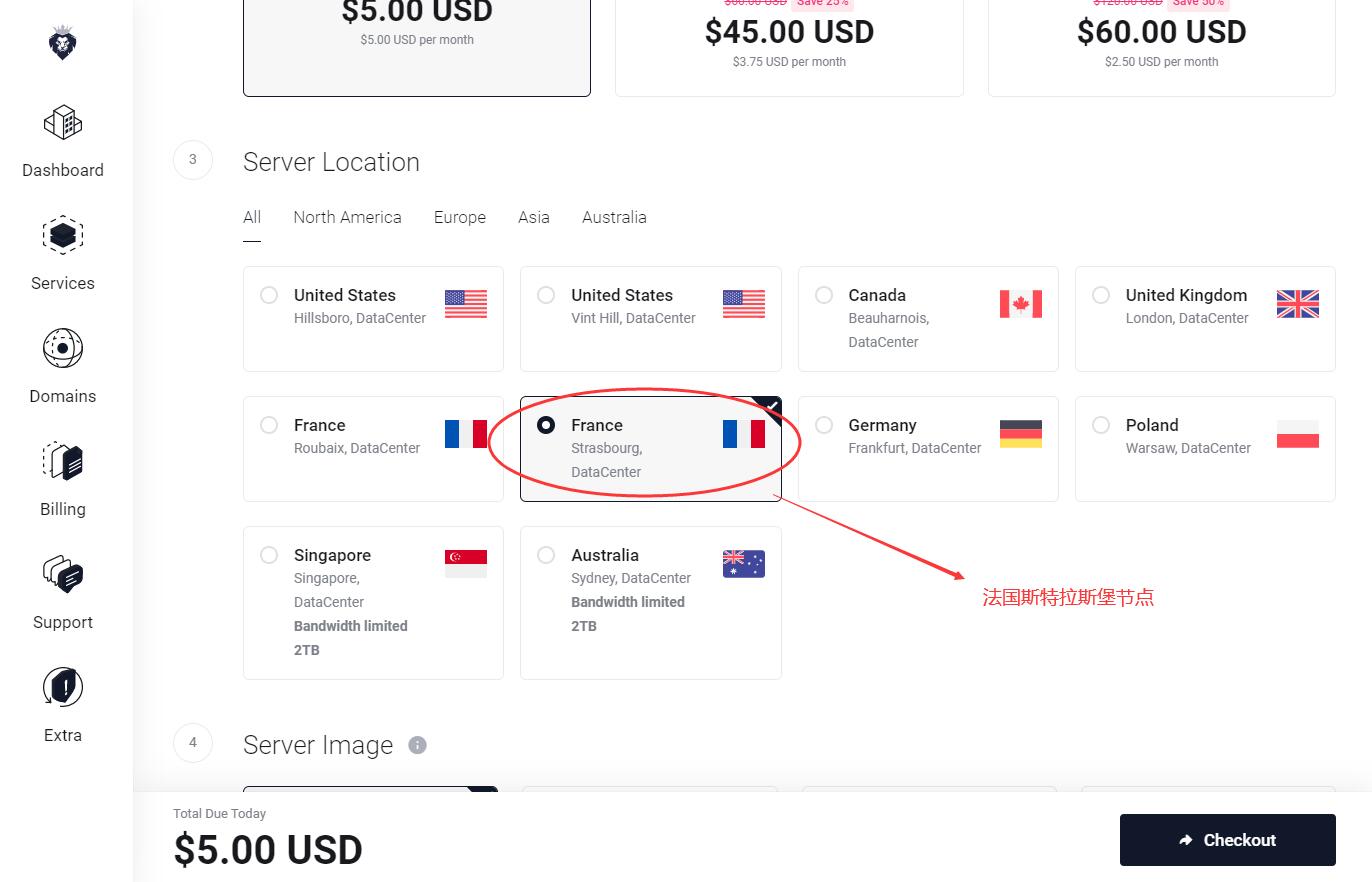The width and height of the screenshot is (1372, 882).
Task: Open the Billing sidebar icon
Action: 63,462
